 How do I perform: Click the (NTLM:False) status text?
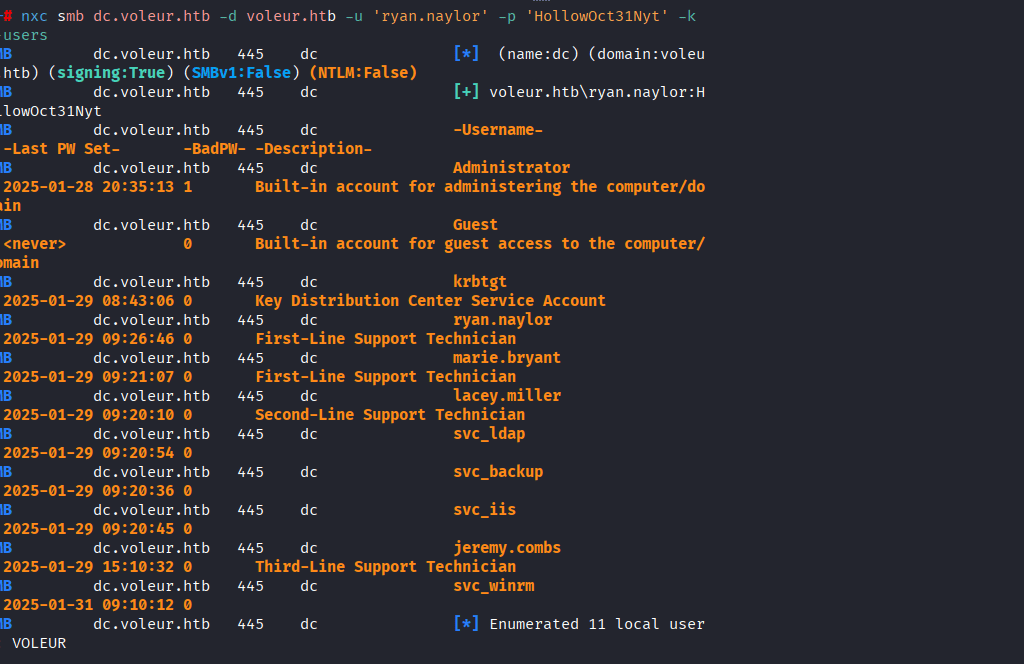(363, 73)
